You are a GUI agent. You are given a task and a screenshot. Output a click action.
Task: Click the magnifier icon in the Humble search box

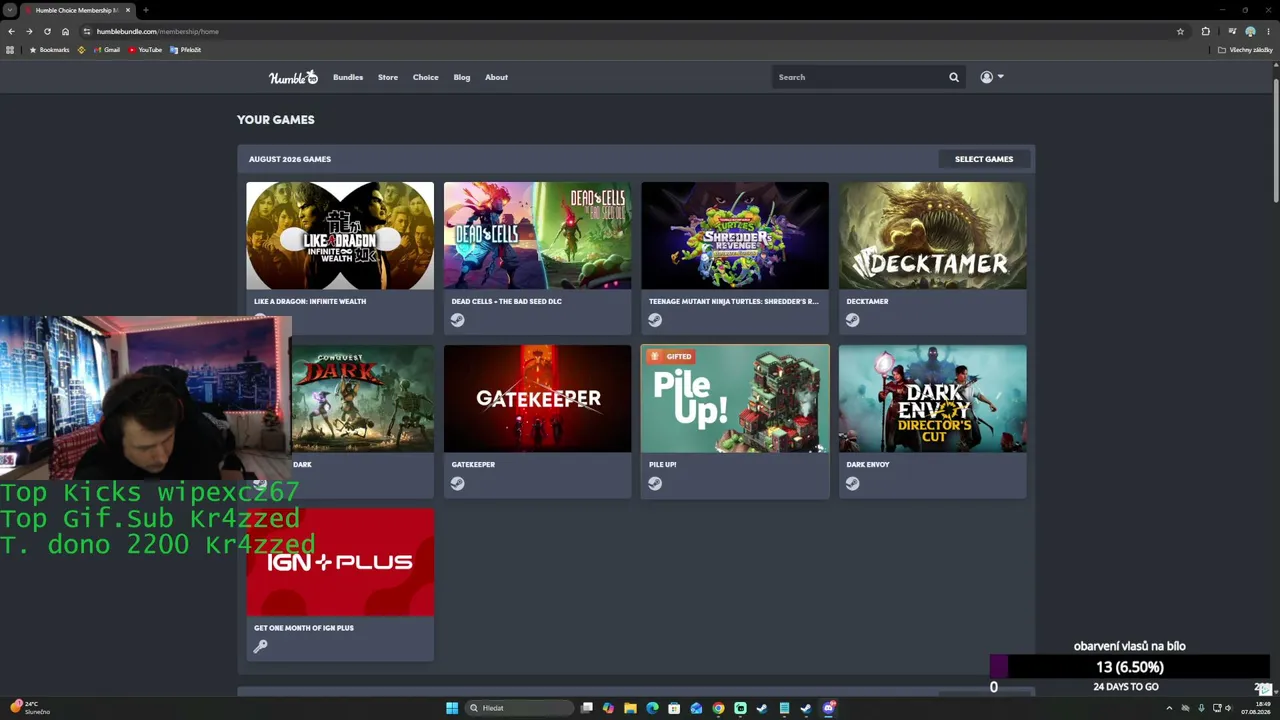[954, 77]
